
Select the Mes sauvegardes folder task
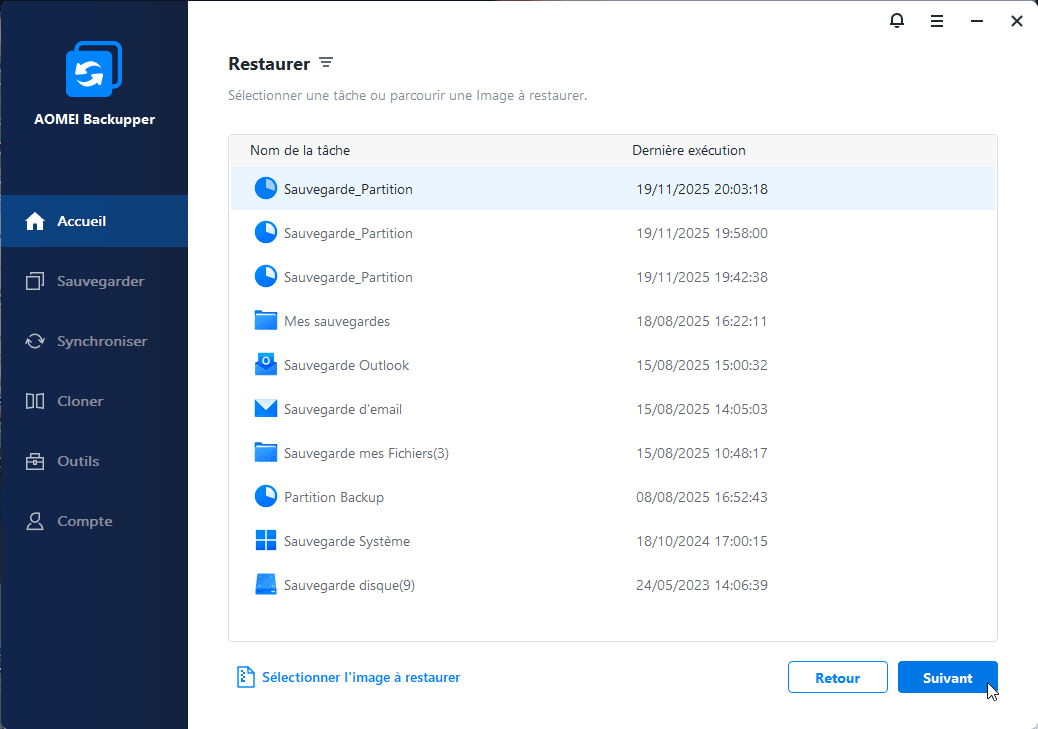click(x=336, y=321)
